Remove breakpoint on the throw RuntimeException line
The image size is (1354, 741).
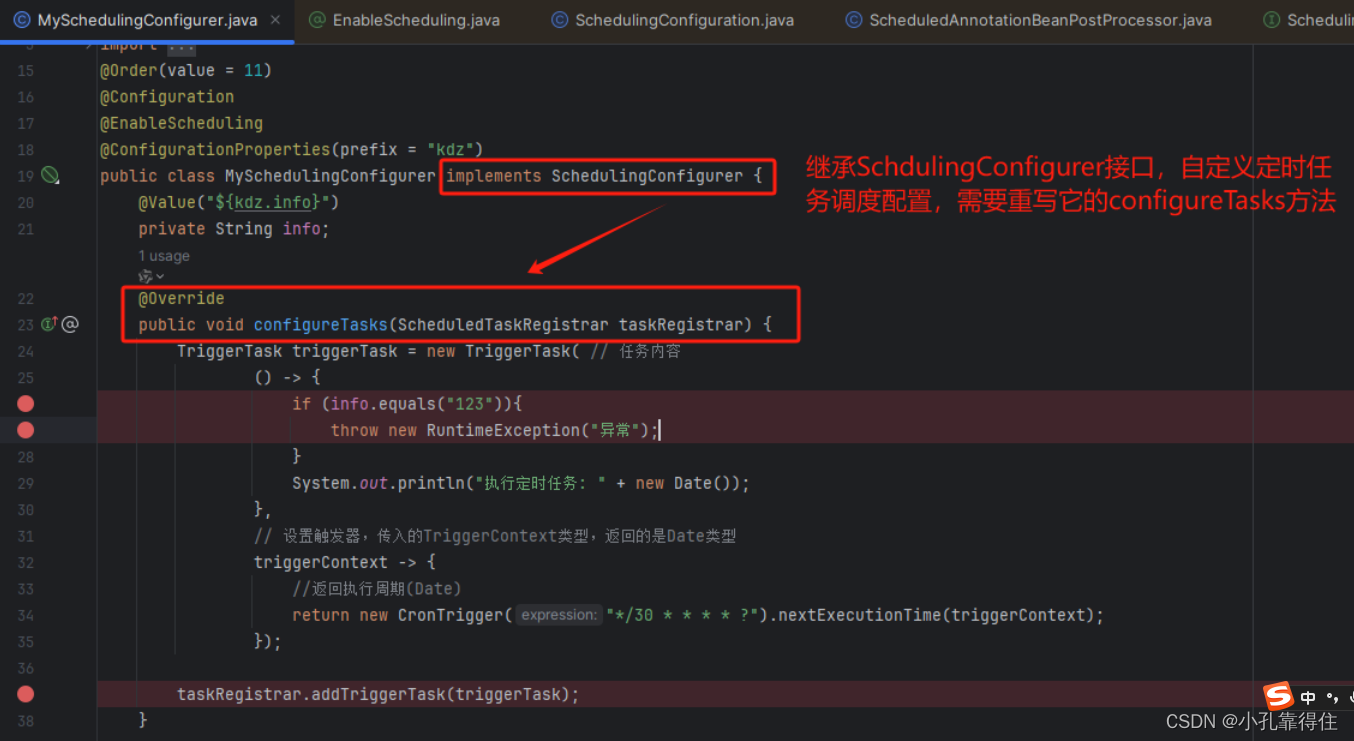click(26, 430)
